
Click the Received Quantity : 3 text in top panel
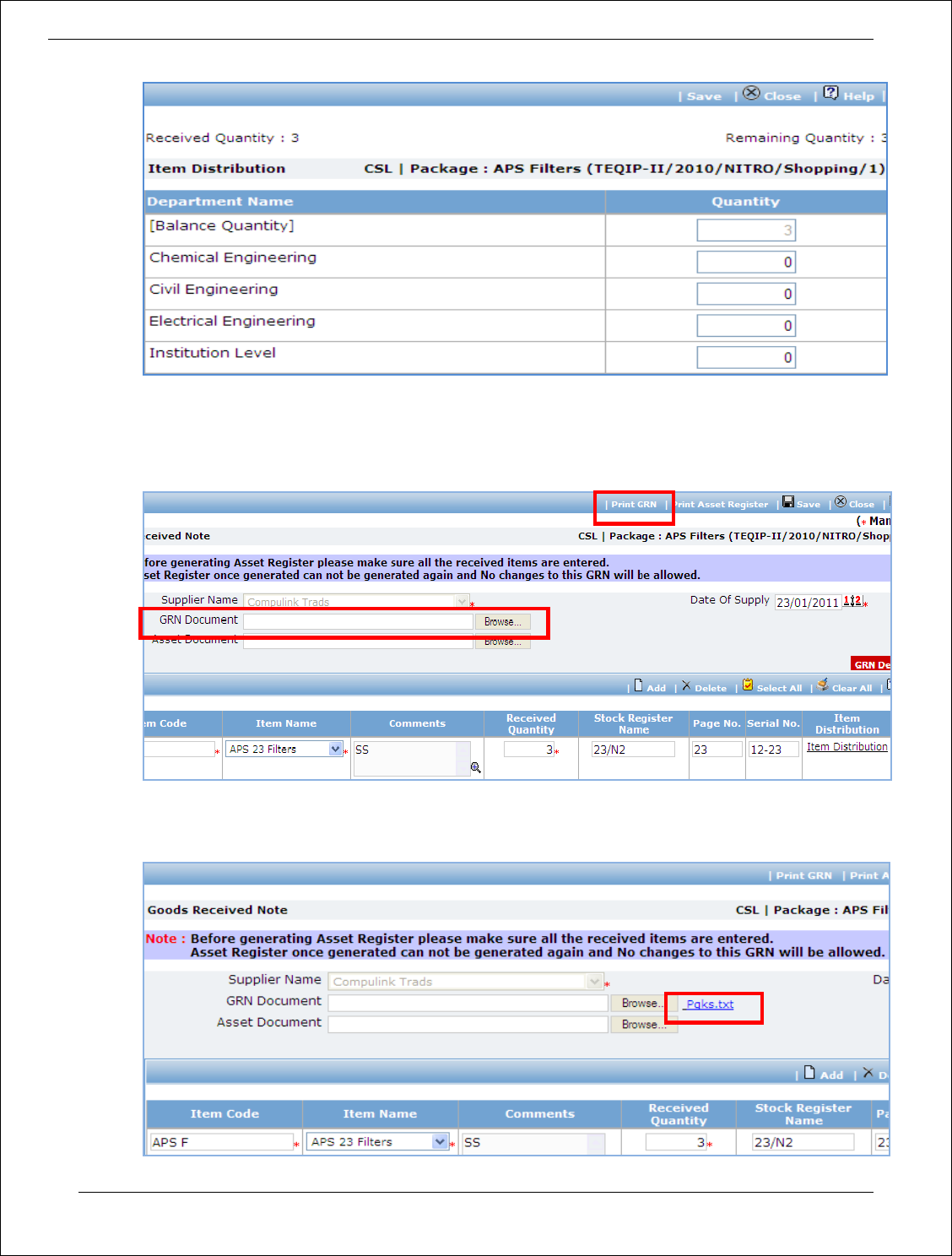[x=223, y=138]
